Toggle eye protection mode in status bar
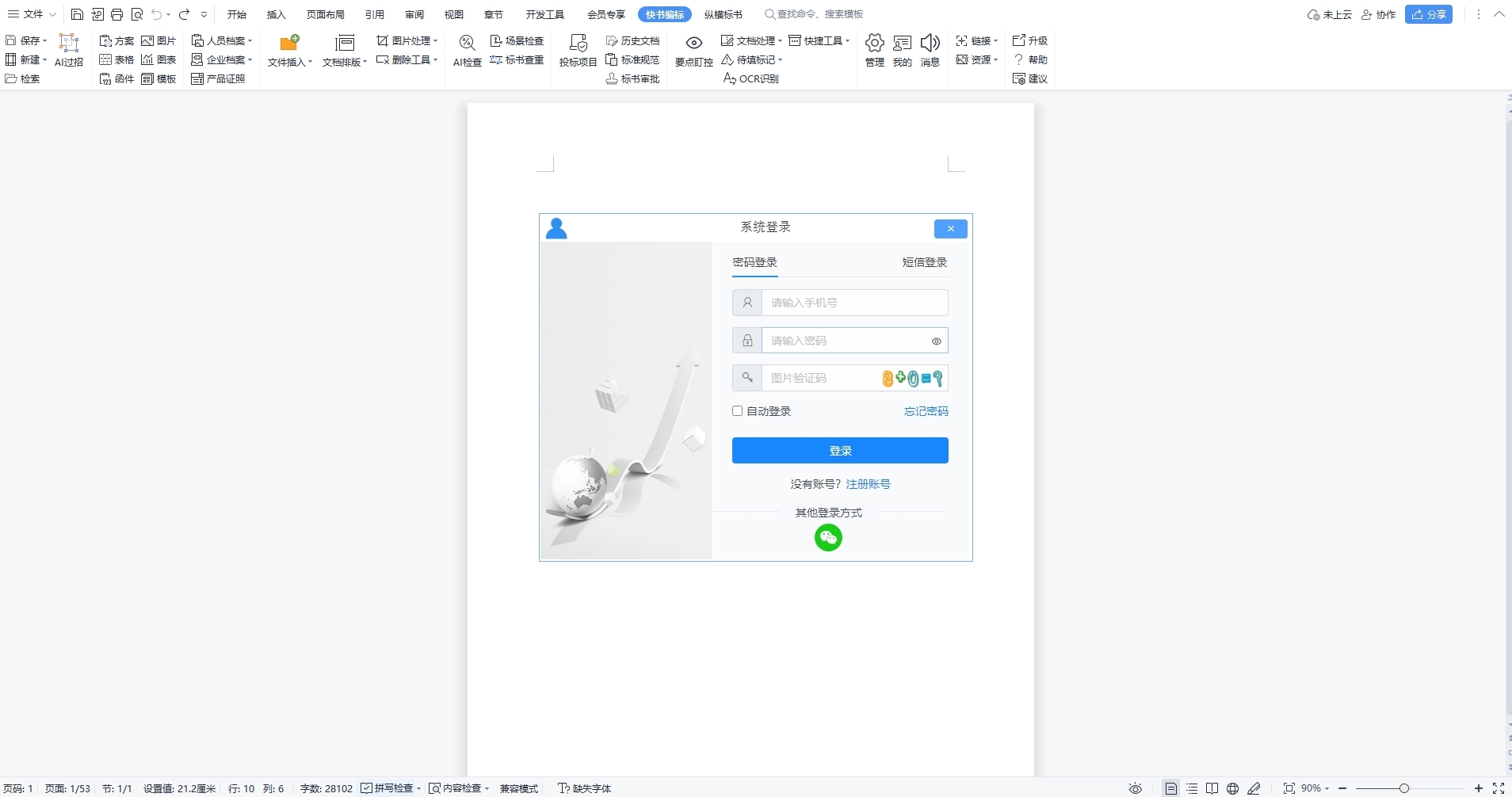Screen dimensions: 1512x797 click(1135, 787)
